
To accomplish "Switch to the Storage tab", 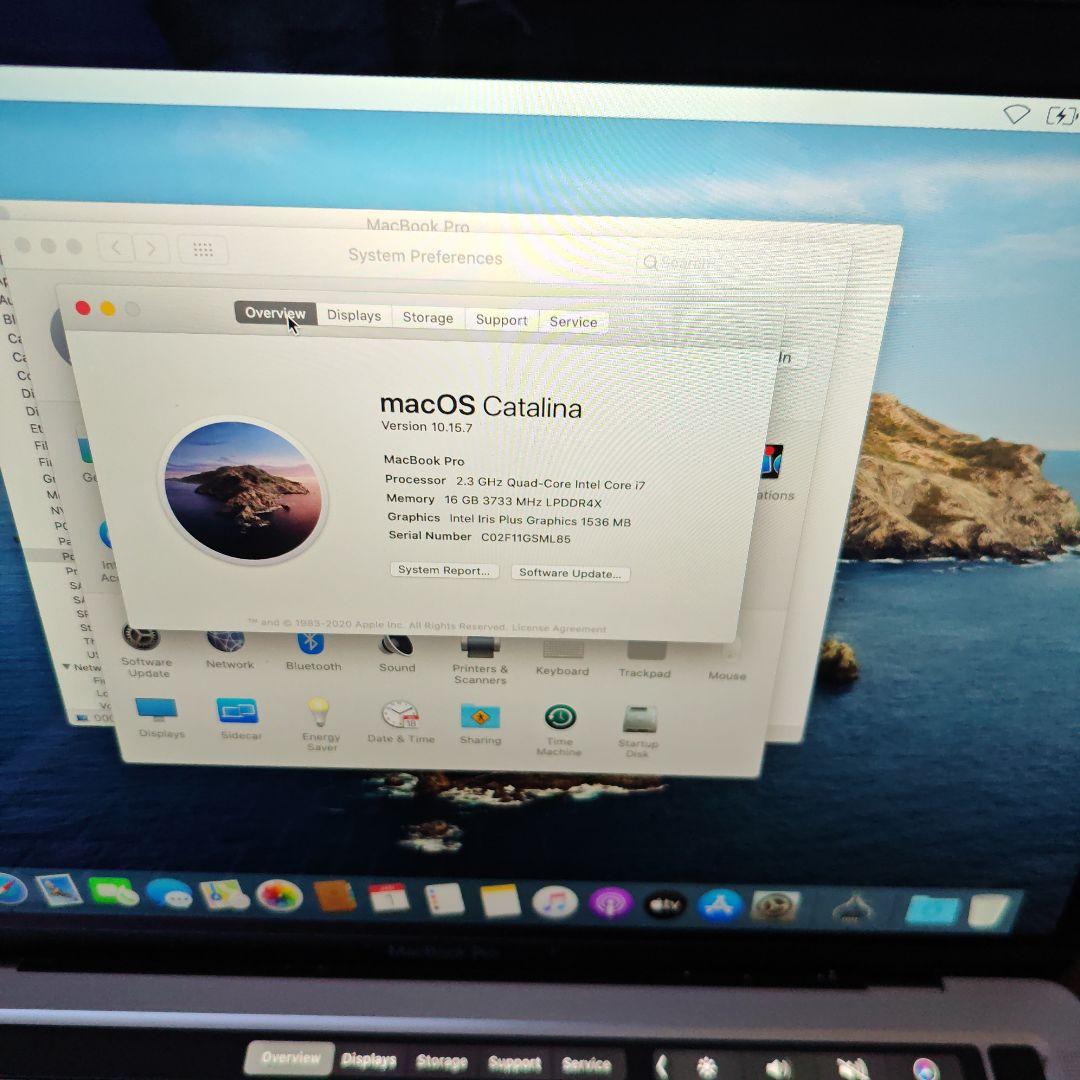I will point(427,317).
